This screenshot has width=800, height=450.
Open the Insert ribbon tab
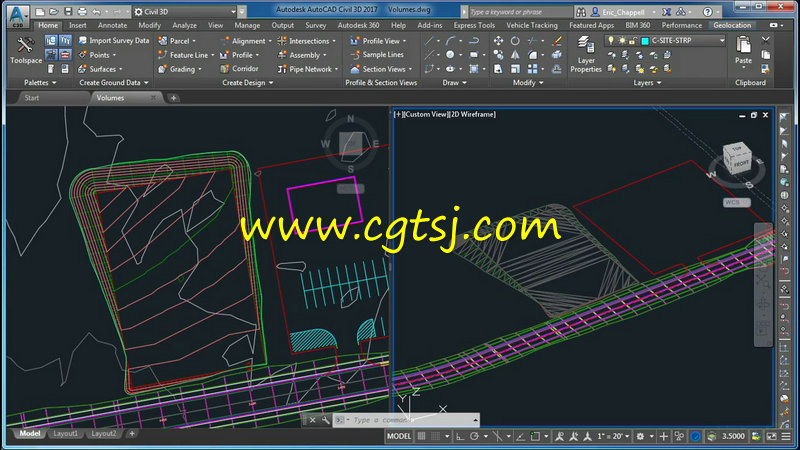click(x=78, y=25)
